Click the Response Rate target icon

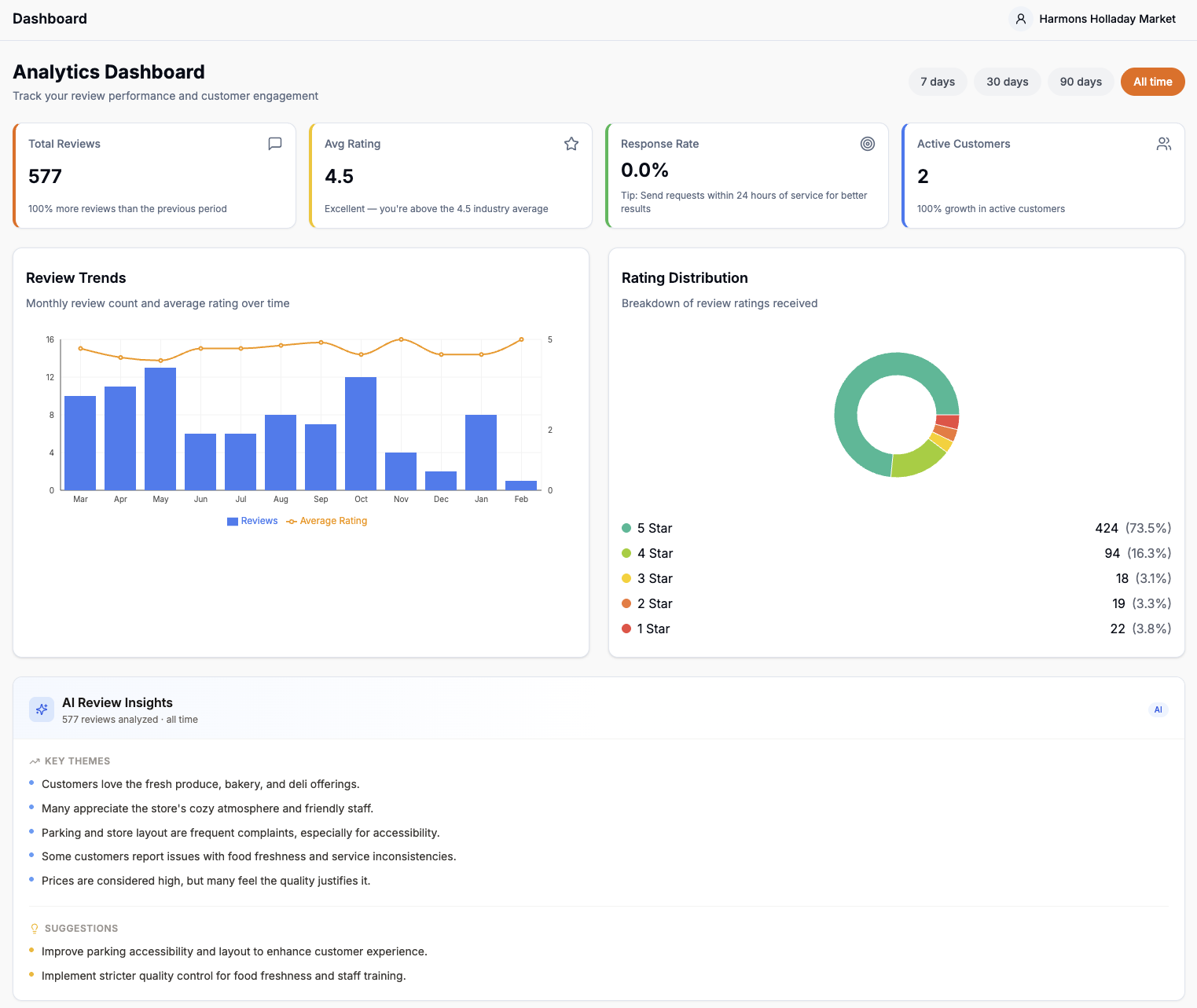(868, 144)
